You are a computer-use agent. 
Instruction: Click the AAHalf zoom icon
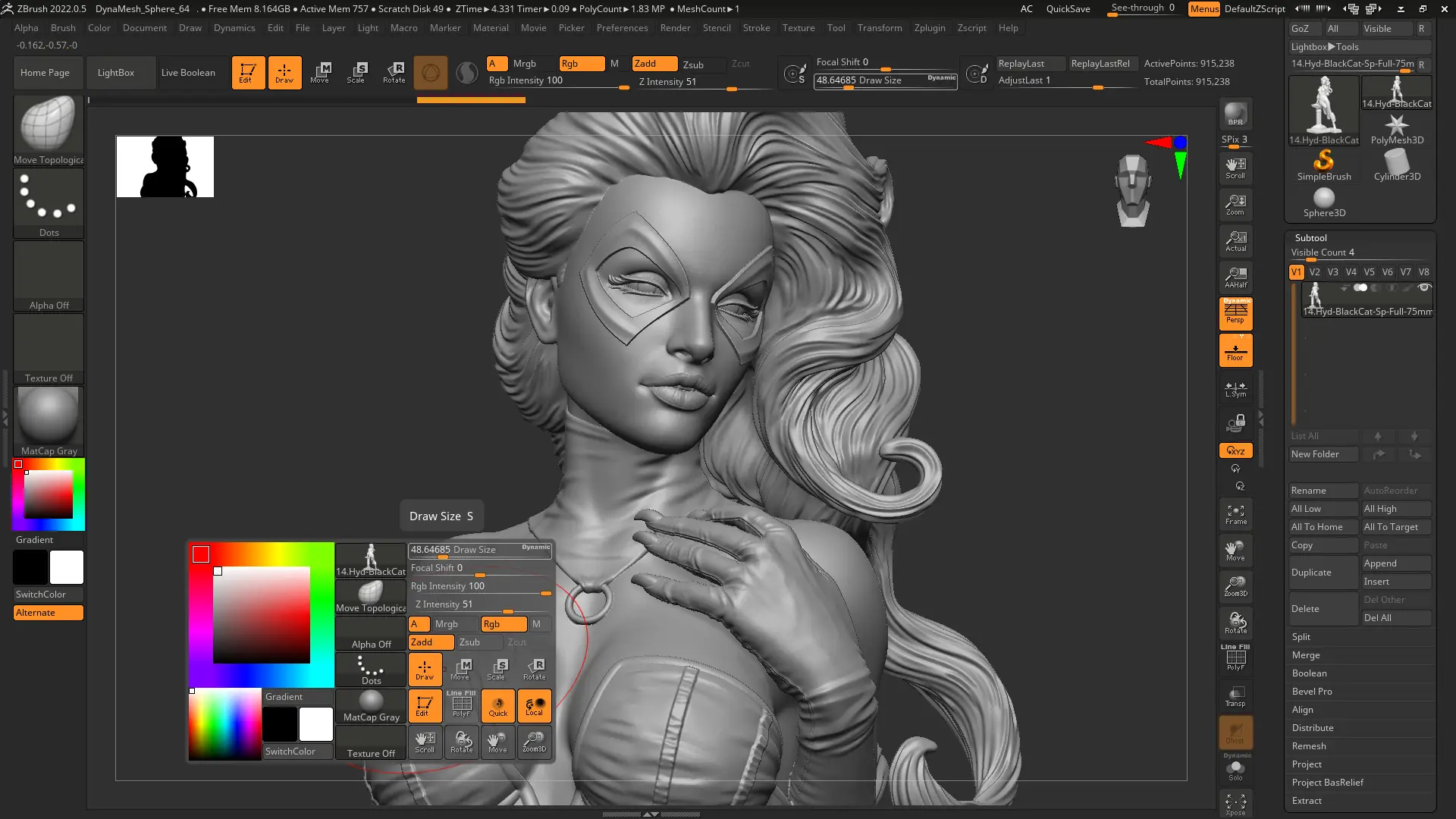[x=1235, y=277]
